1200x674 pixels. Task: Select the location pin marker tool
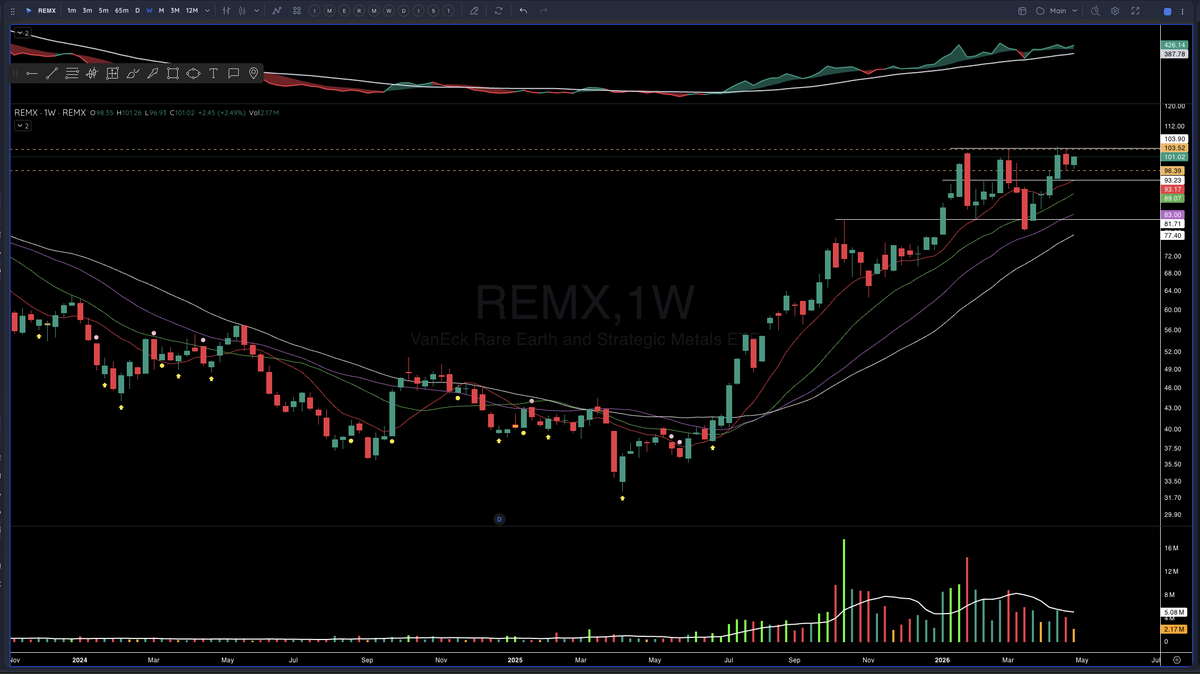[254, 73]
